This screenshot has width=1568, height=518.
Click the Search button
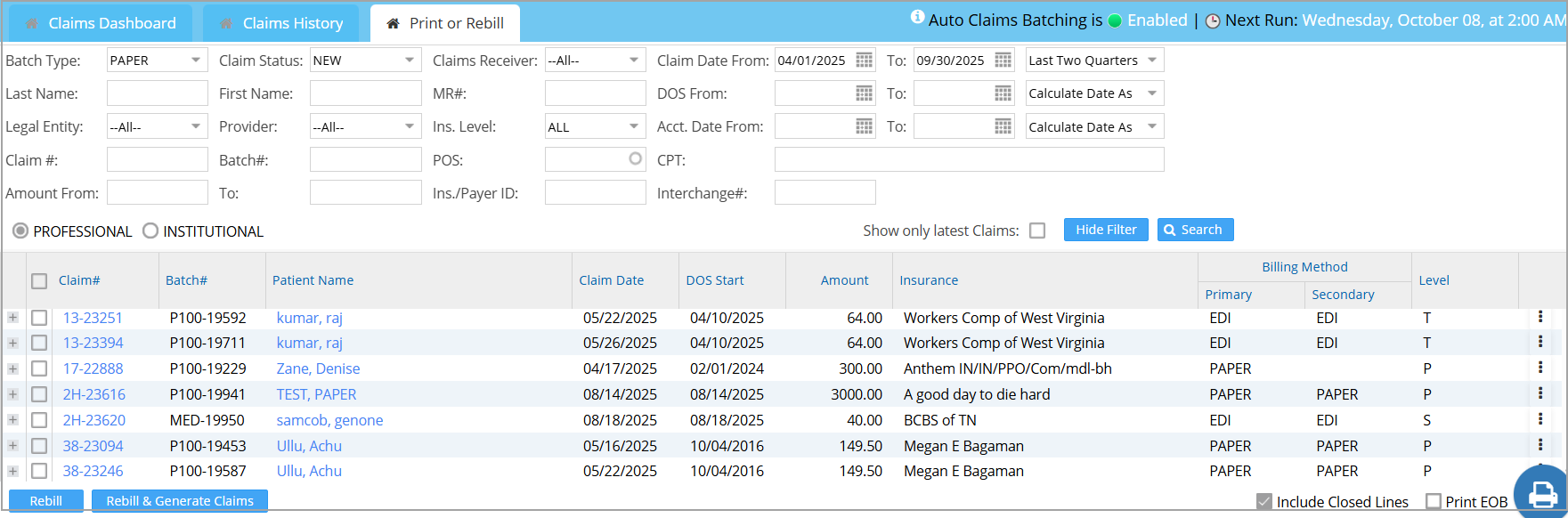[1194, 230]
